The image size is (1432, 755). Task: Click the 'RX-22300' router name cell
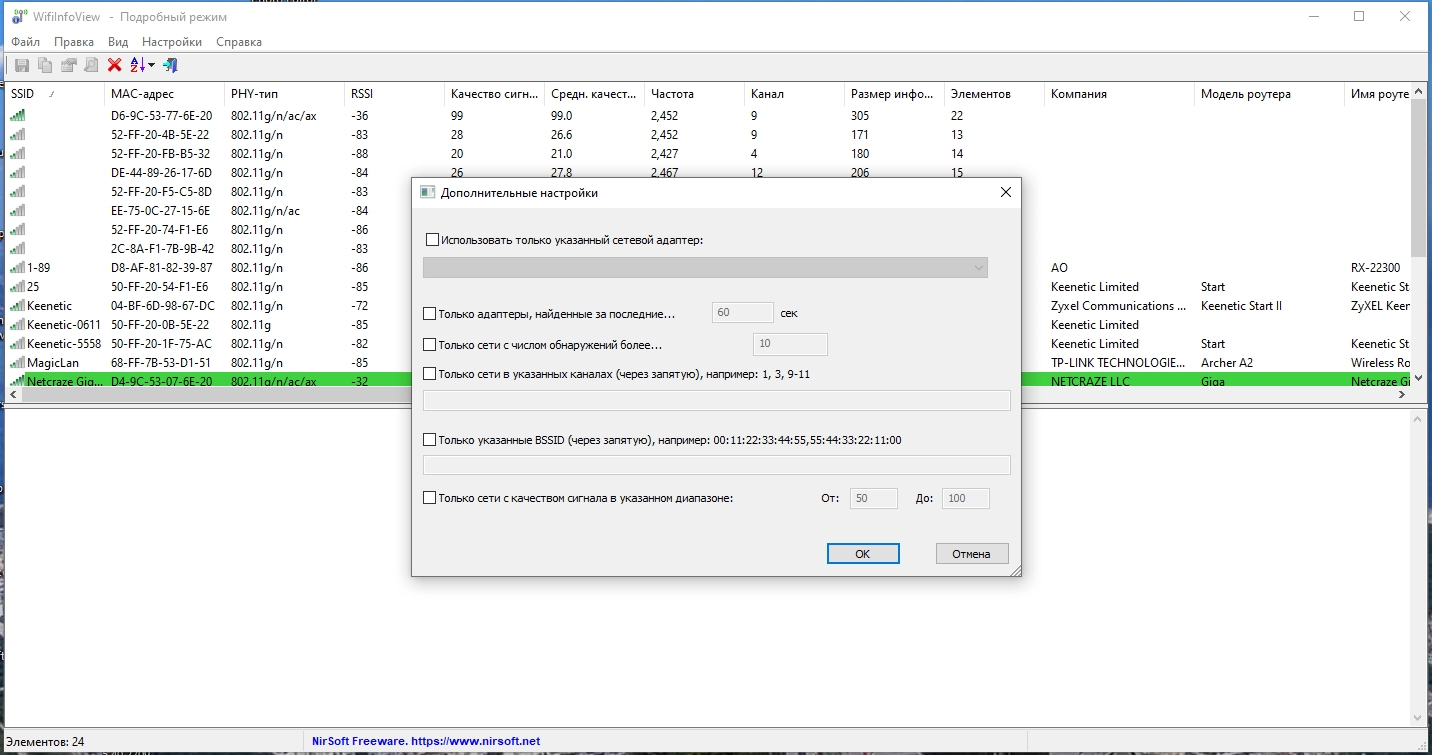pyautogui.click(x=1375, y=268)
